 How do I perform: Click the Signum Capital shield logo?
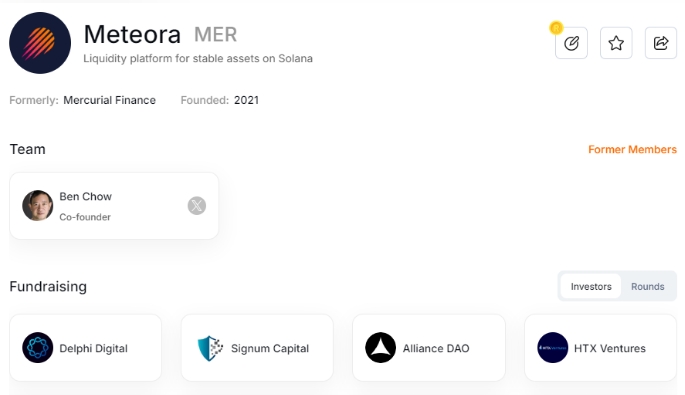click(x=210, y=348)
